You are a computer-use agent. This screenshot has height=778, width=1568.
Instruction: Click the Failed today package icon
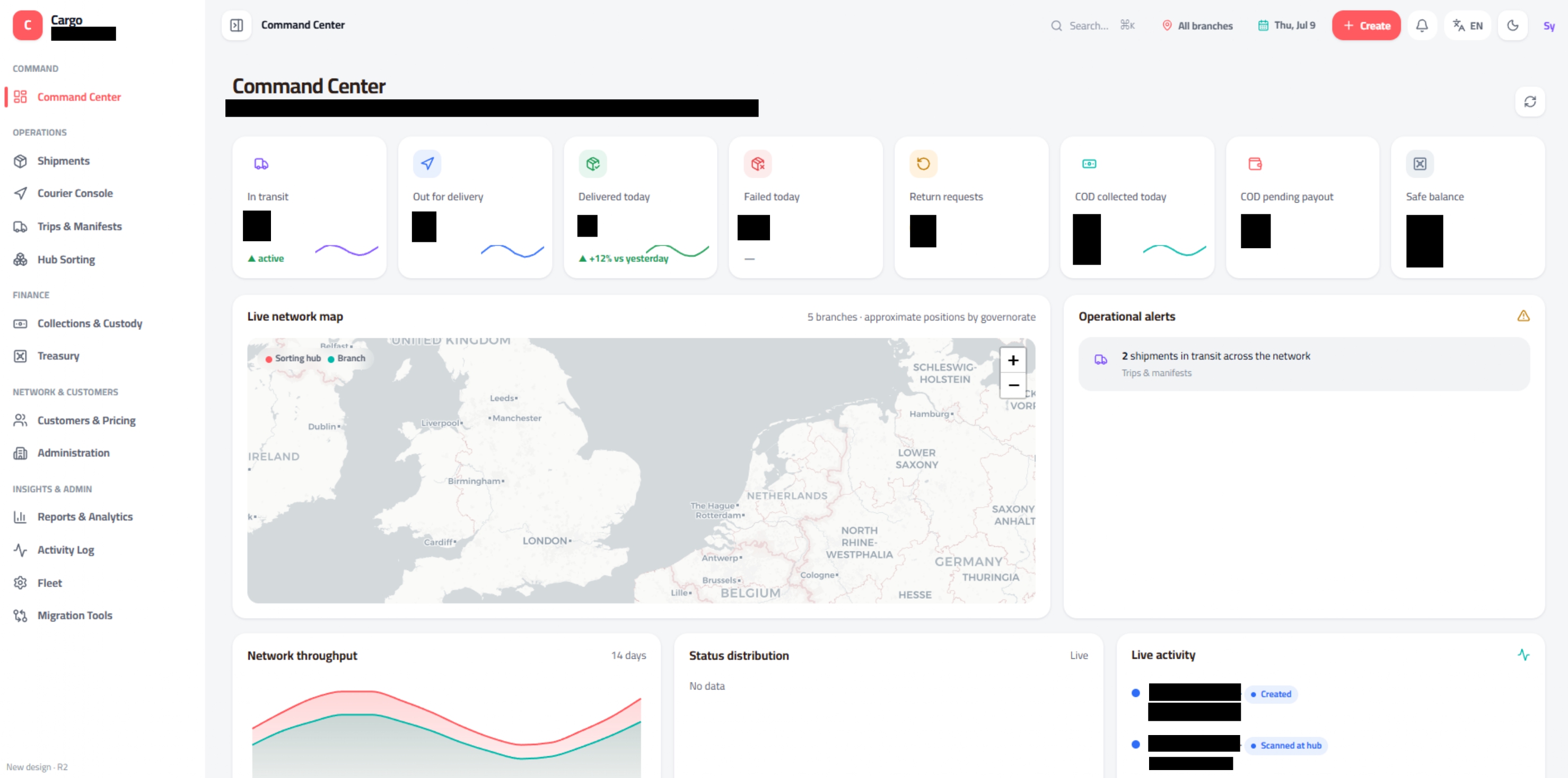point(757,164)
